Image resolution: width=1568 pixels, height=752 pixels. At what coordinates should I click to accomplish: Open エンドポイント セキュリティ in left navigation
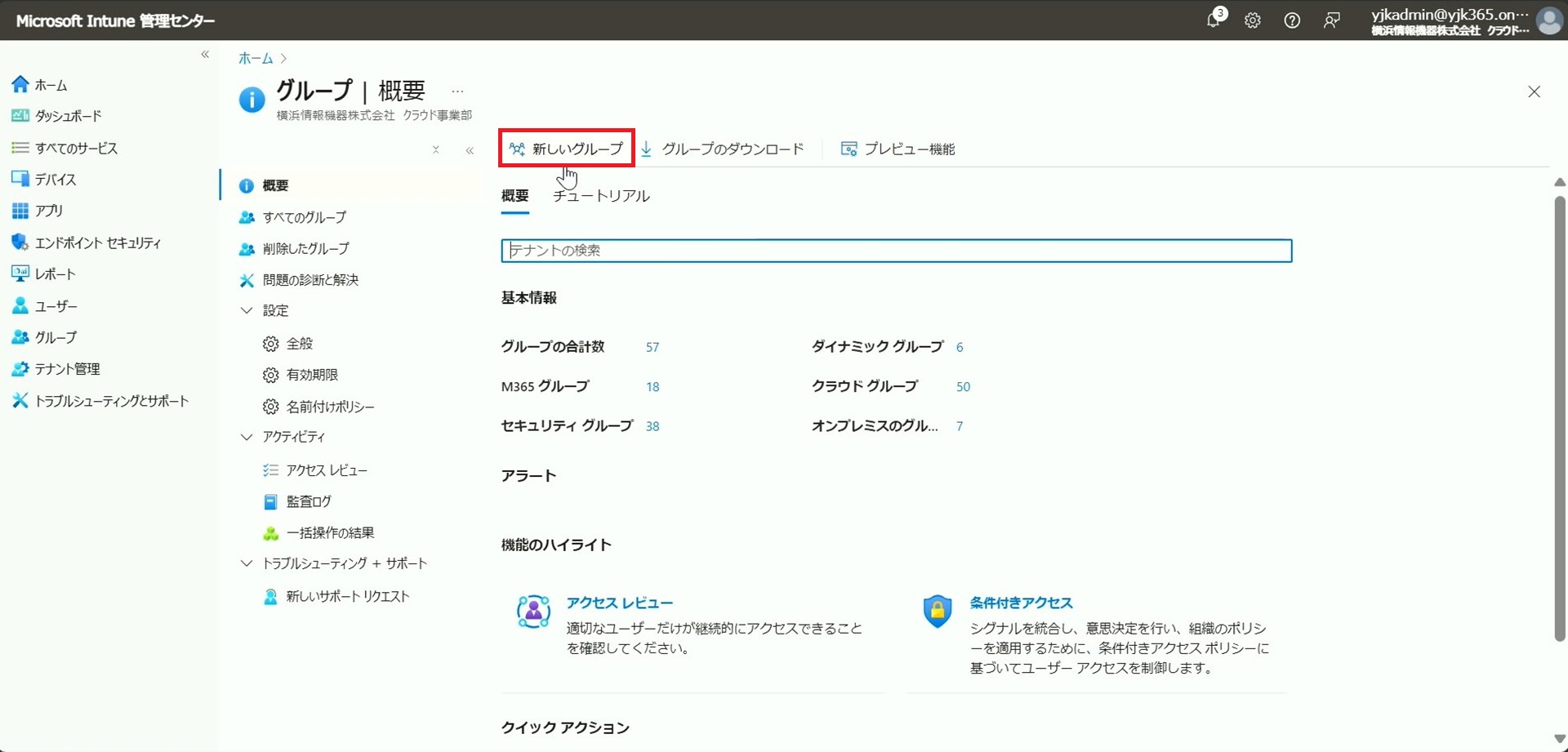tap(98, 243)
